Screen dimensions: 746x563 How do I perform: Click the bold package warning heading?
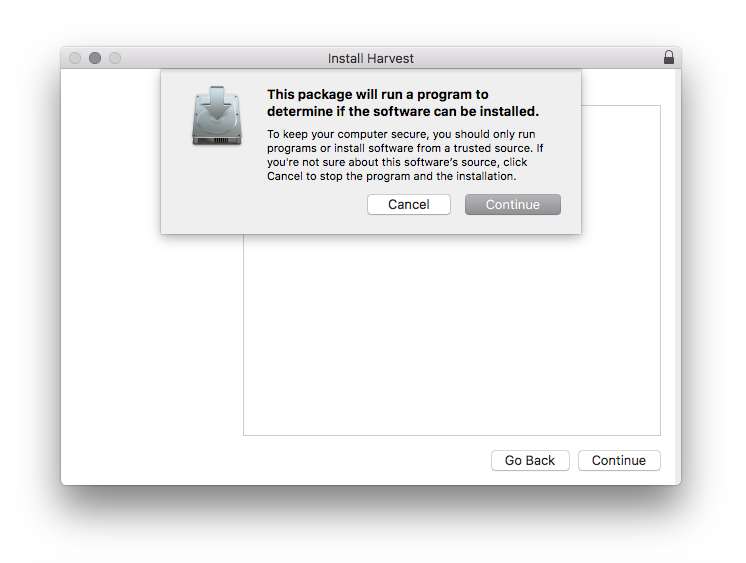[x=402, y=103]
